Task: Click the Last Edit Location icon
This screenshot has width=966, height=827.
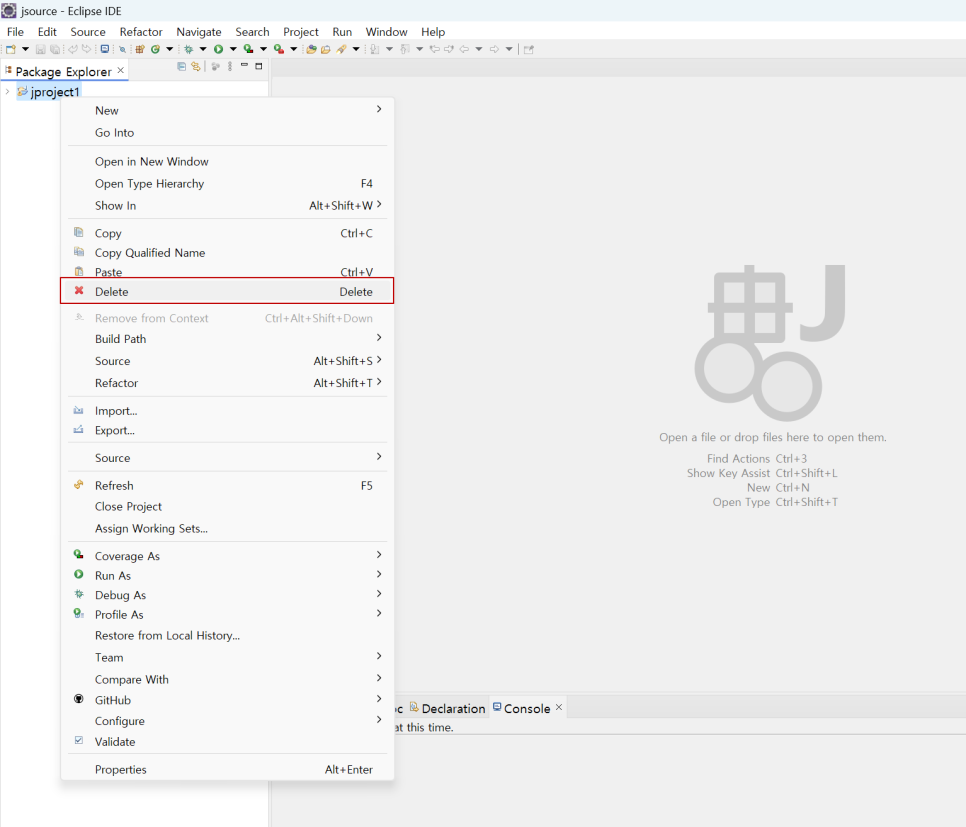Action: [434, 49]
